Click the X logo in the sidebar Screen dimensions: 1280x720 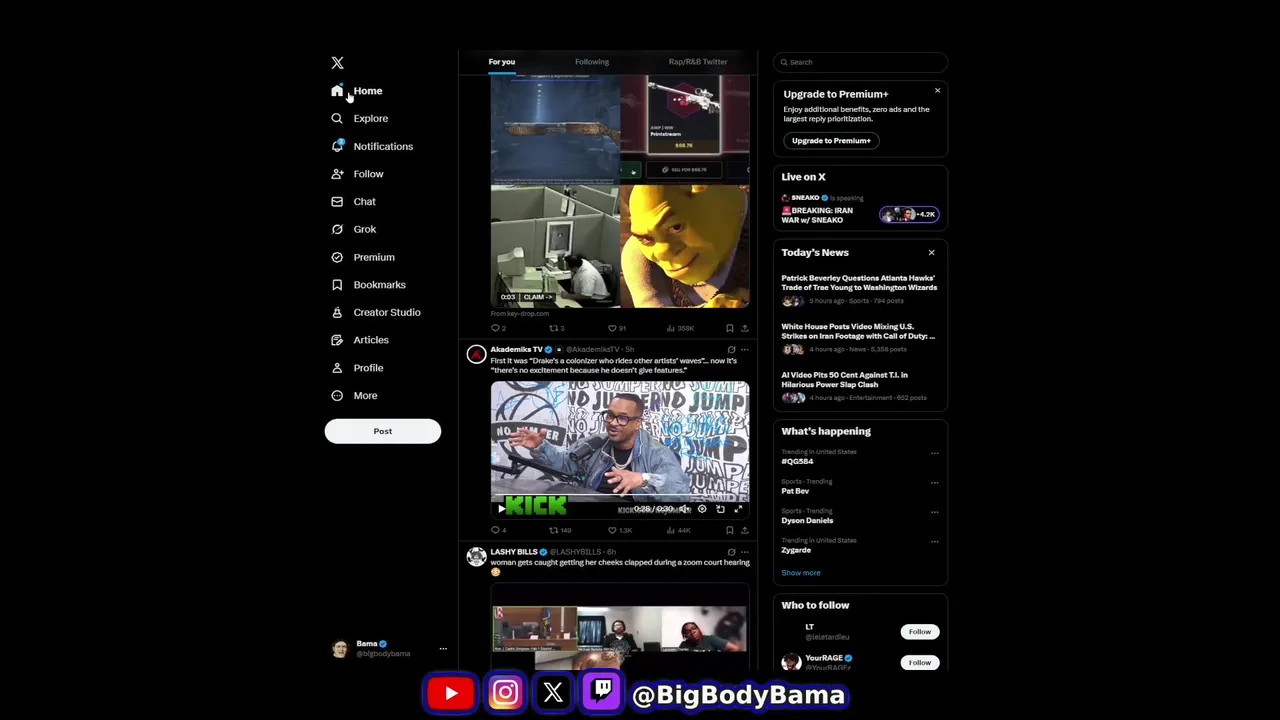tap(337, 63)
